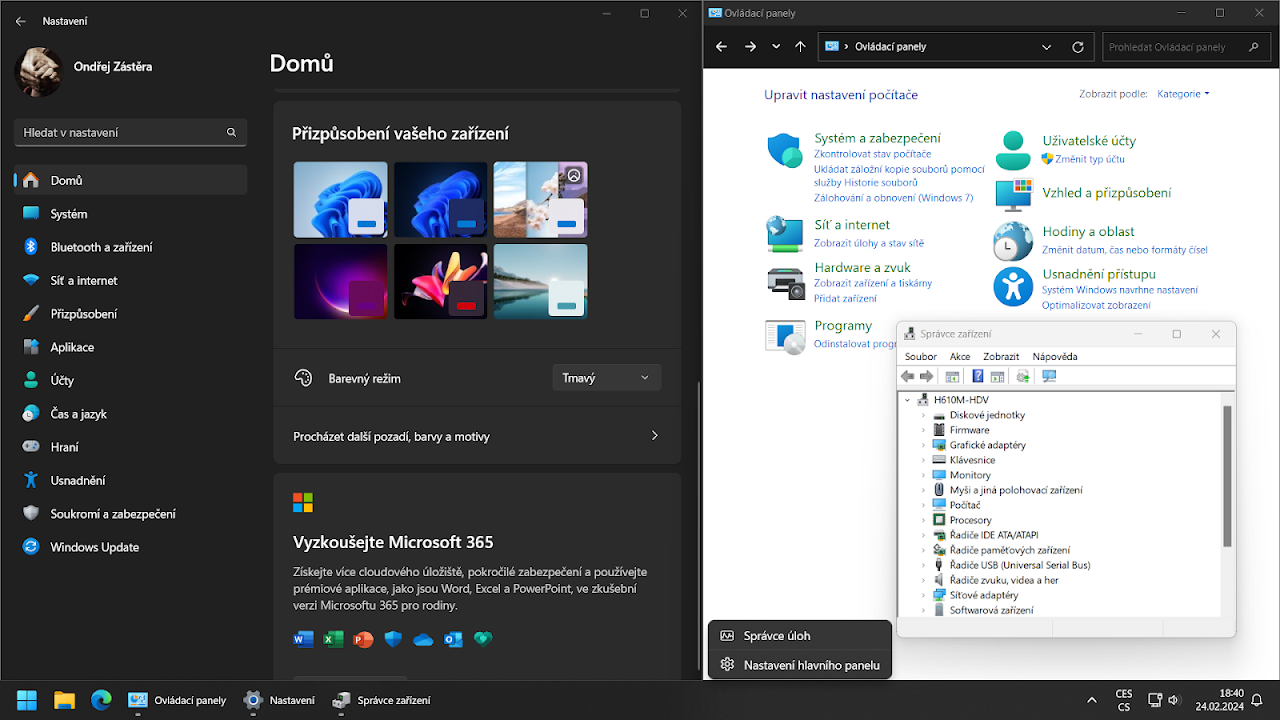Click Device Manager toolbar Help icon
The width and height of the screenshot is (1280, 720).
(978, 377)
